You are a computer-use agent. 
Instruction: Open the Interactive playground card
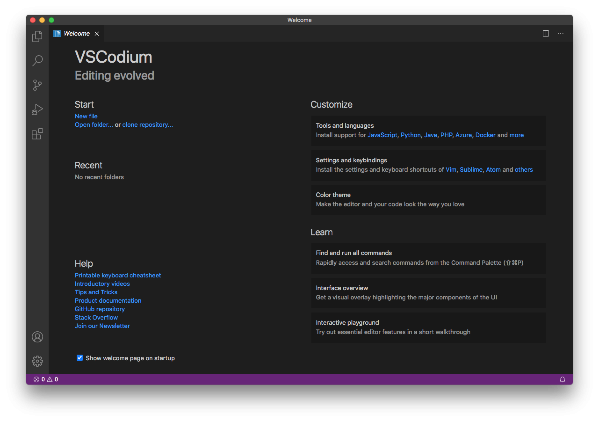(428, 328)
